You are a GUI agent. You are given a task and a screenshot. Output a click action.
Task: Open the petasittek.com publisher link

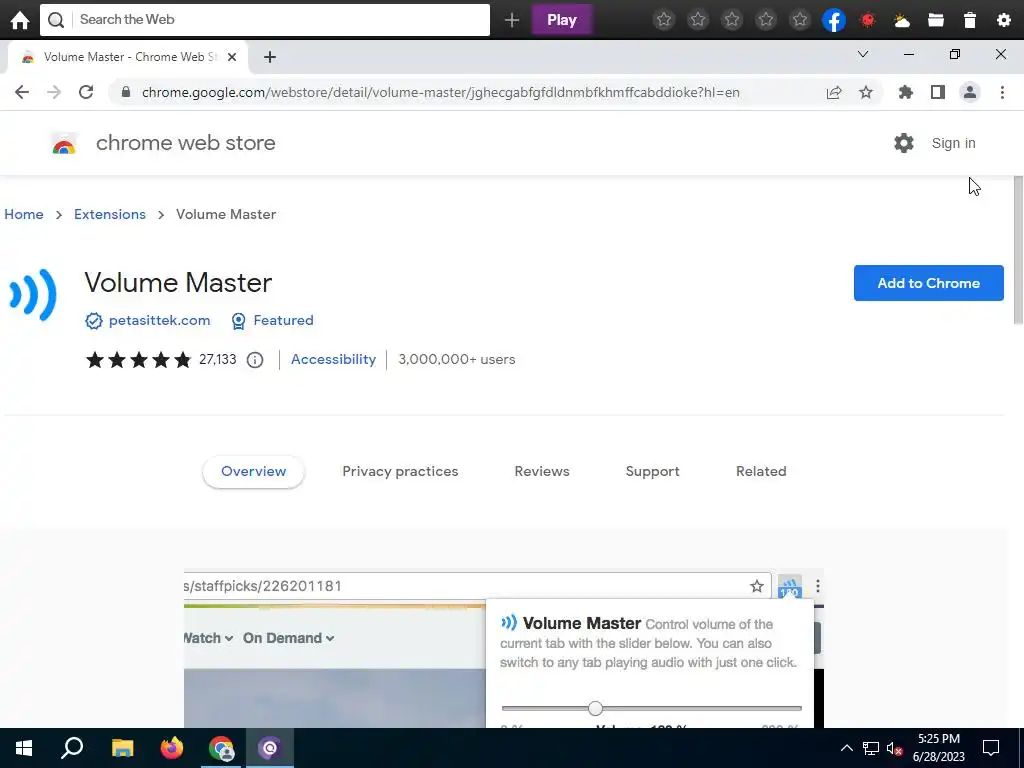(x=159, y=320)
